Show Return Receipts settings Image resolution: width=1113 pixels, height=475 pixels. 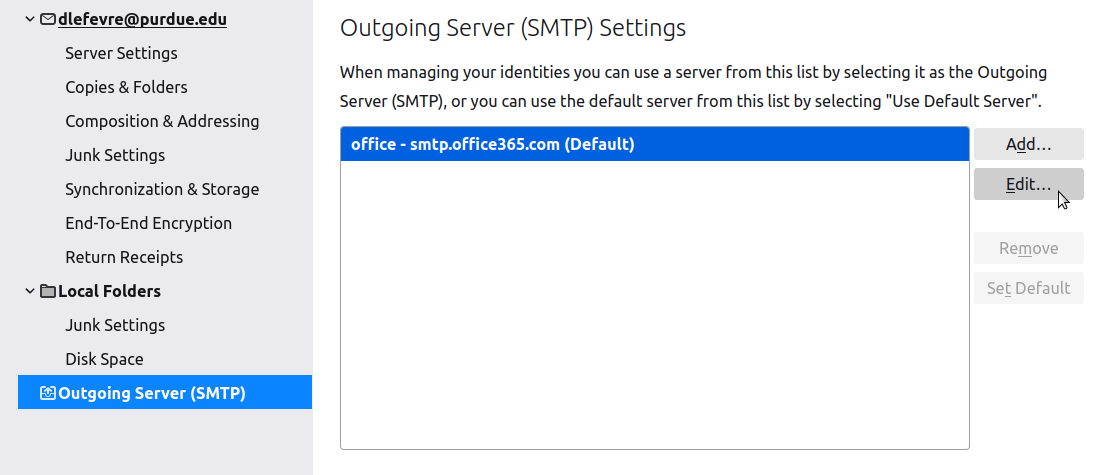coord(124,257)
